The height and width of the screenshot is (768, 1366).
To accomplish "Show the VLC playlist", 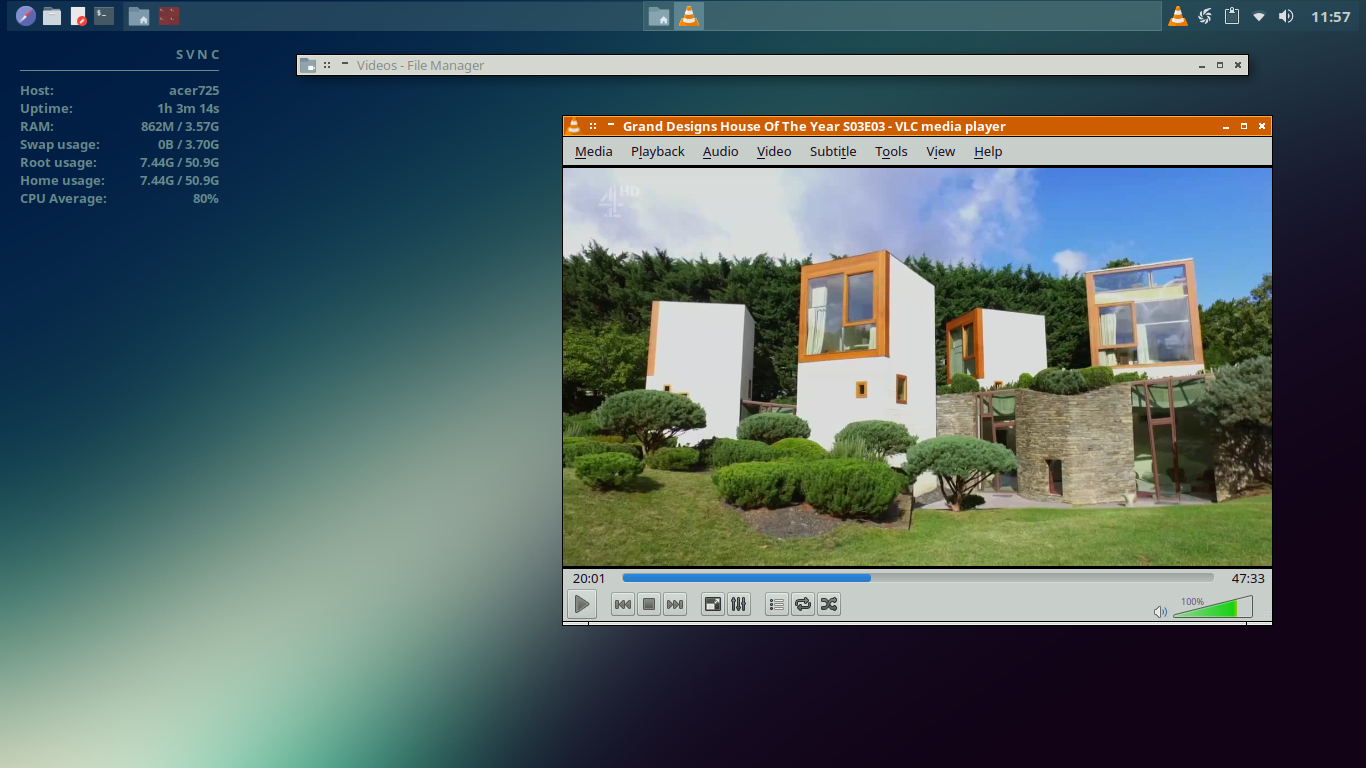I will [777, 604].
